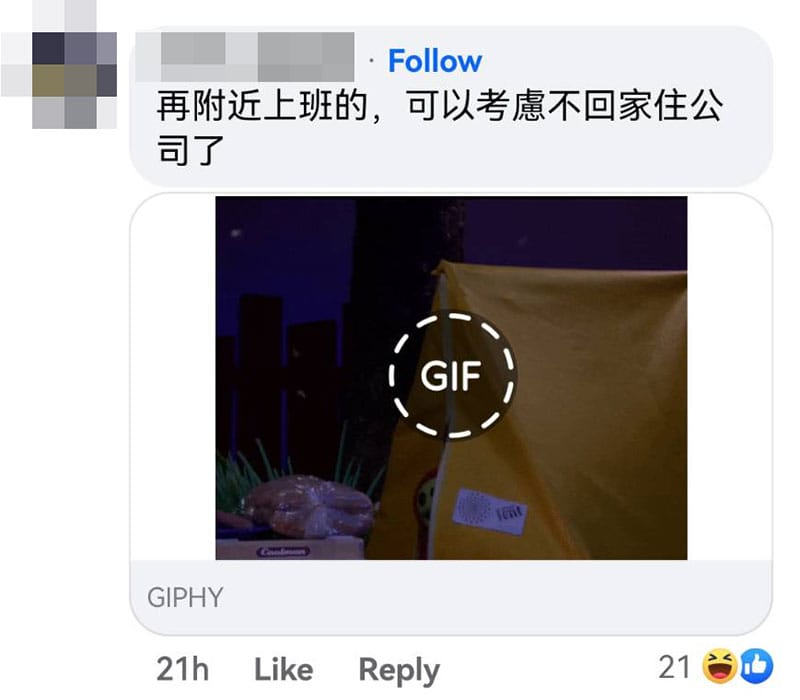Reply to this comment
This screenshot has width=800, height=700.
tap(399, 670)
